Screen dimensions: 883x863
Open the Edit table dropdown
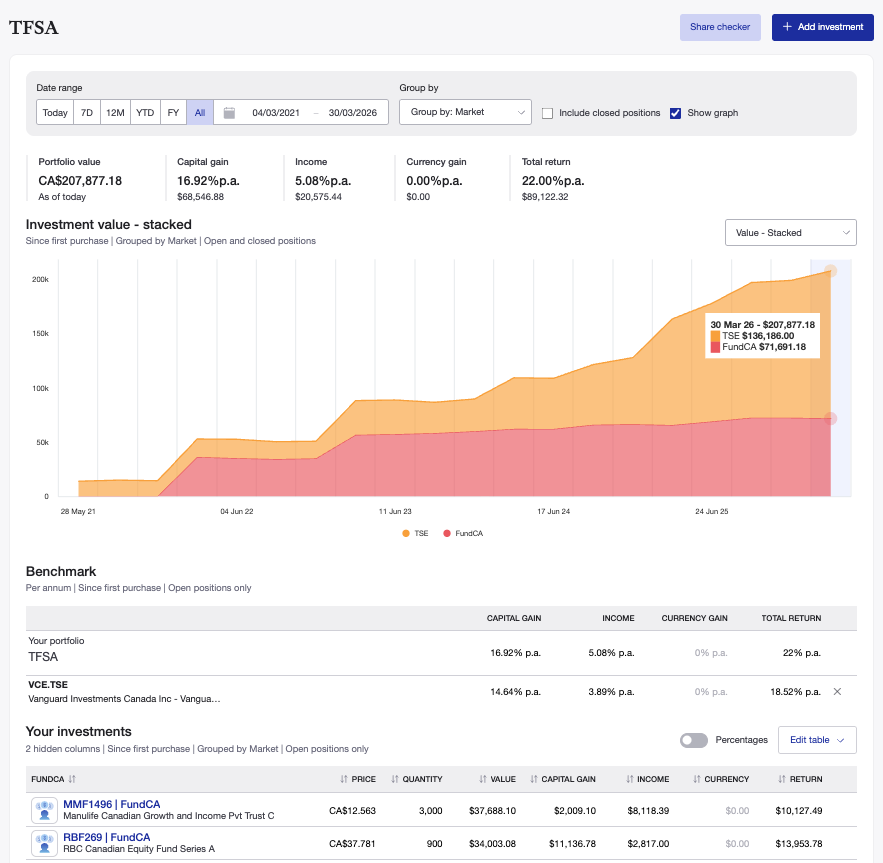(817, 740)
